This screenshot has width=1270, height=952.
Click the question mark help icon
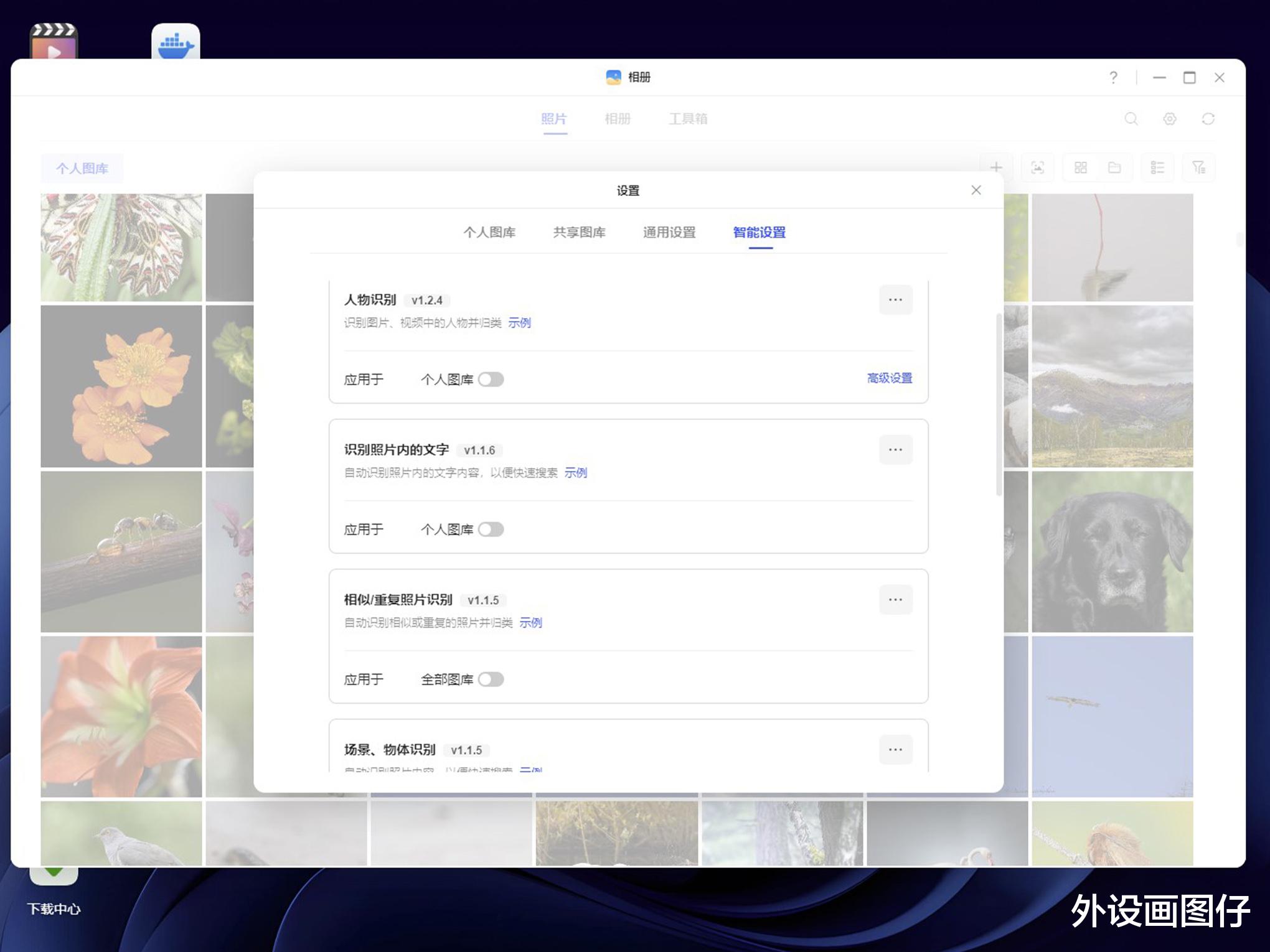(1113, 77)
